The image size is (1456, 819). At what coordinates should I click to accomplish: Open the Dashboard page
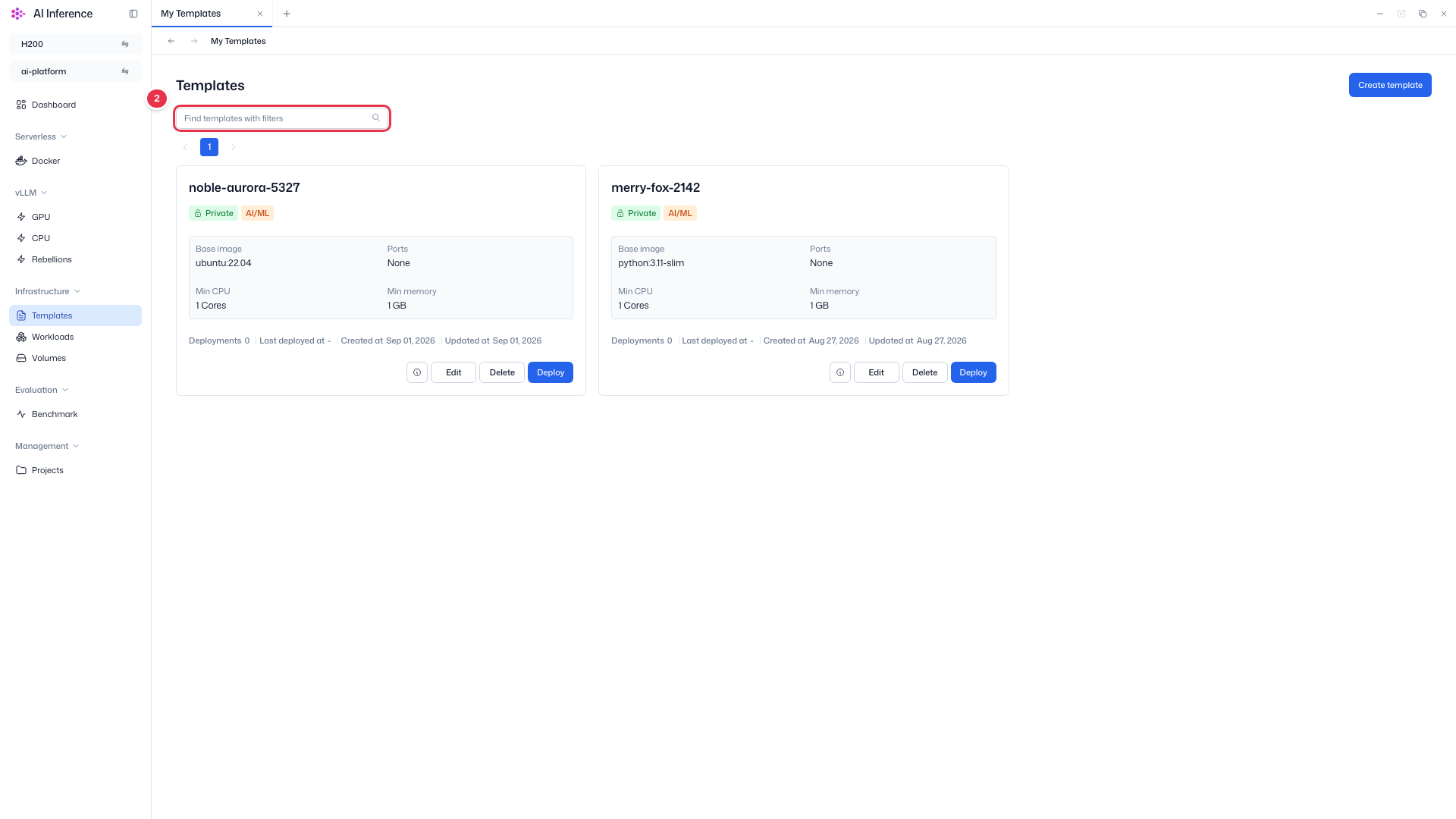(x=75, y=105)
